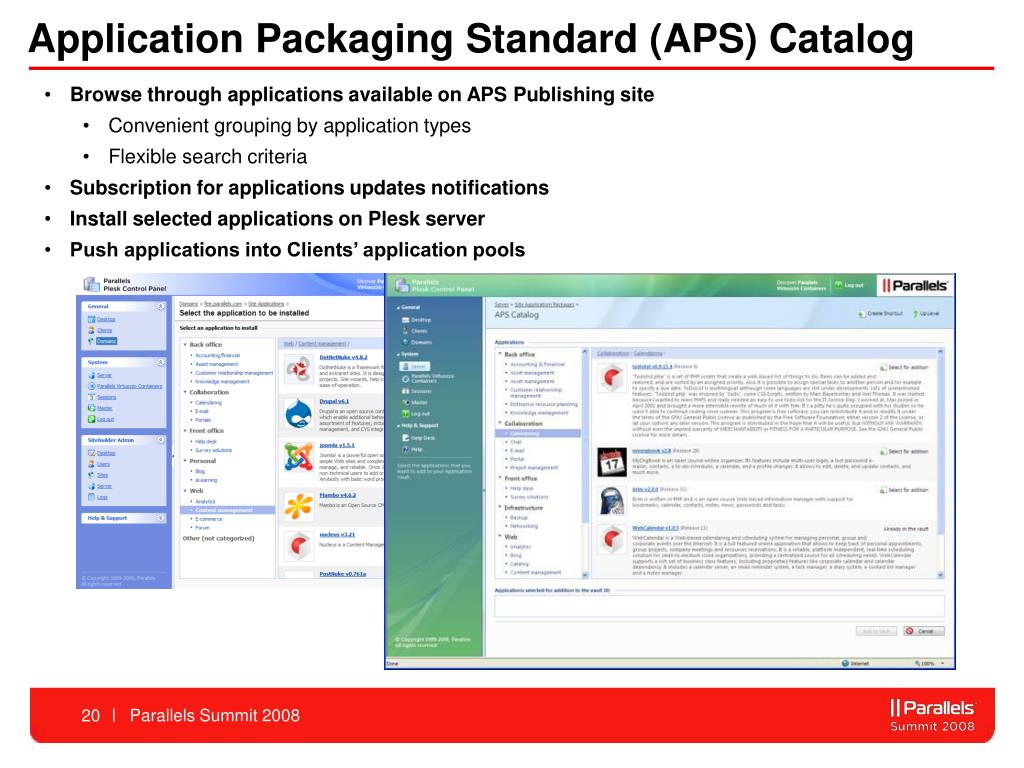1024x768 pixels.
Task: Click the Clients icon in blue window's General panel
Action: [x=91, y=330]
